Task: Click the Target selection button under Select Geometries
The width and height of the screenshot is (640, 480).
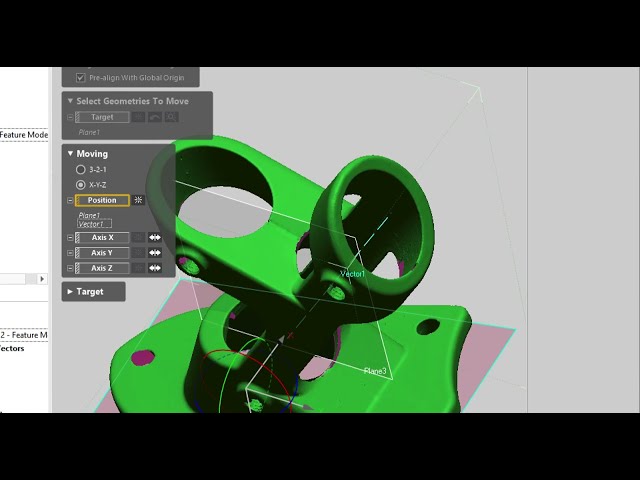Action: (x=102, y=117)
